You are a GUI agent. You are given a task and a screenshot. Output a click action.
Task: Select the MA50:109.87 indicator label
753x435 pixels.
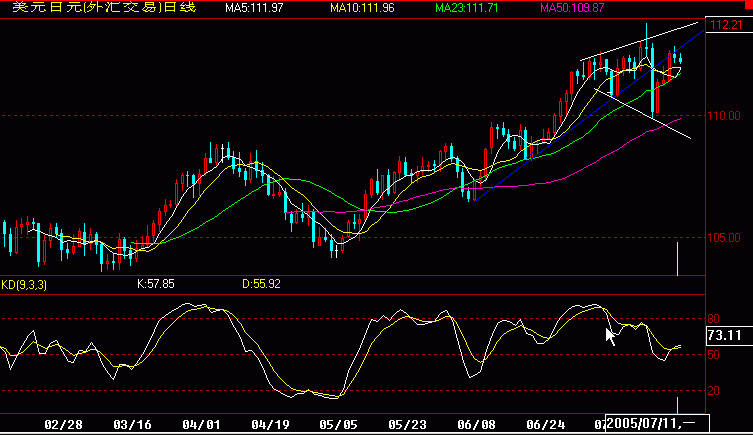coord(572,8)
